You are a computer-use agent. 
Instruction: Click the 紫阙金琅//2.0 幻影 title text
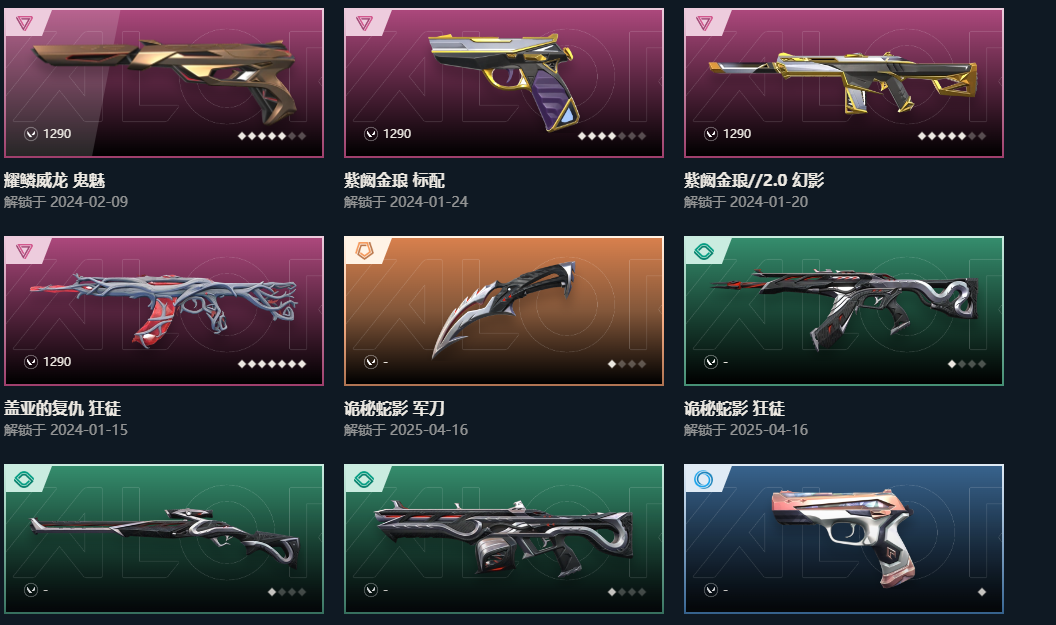point(754,180)
